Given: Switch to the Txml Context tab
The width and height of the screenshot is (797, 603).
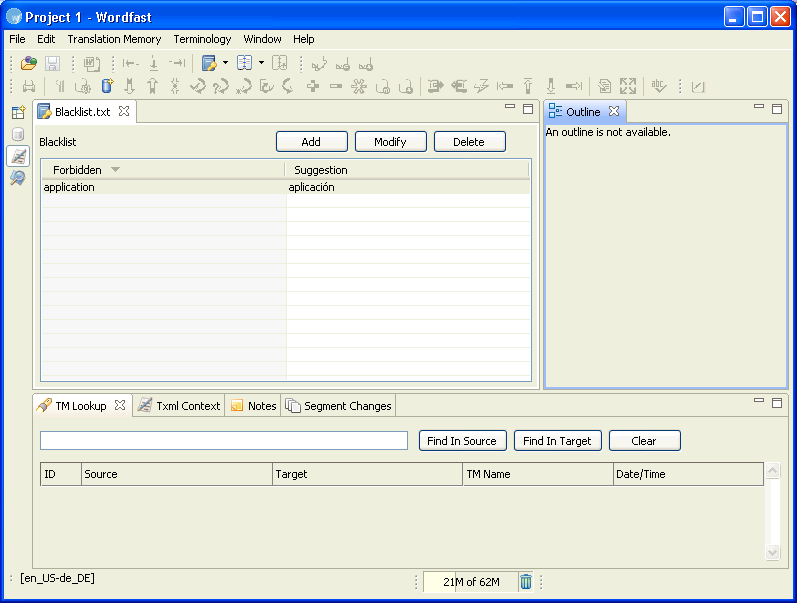Looking at the screenshot, I should 179,406.
